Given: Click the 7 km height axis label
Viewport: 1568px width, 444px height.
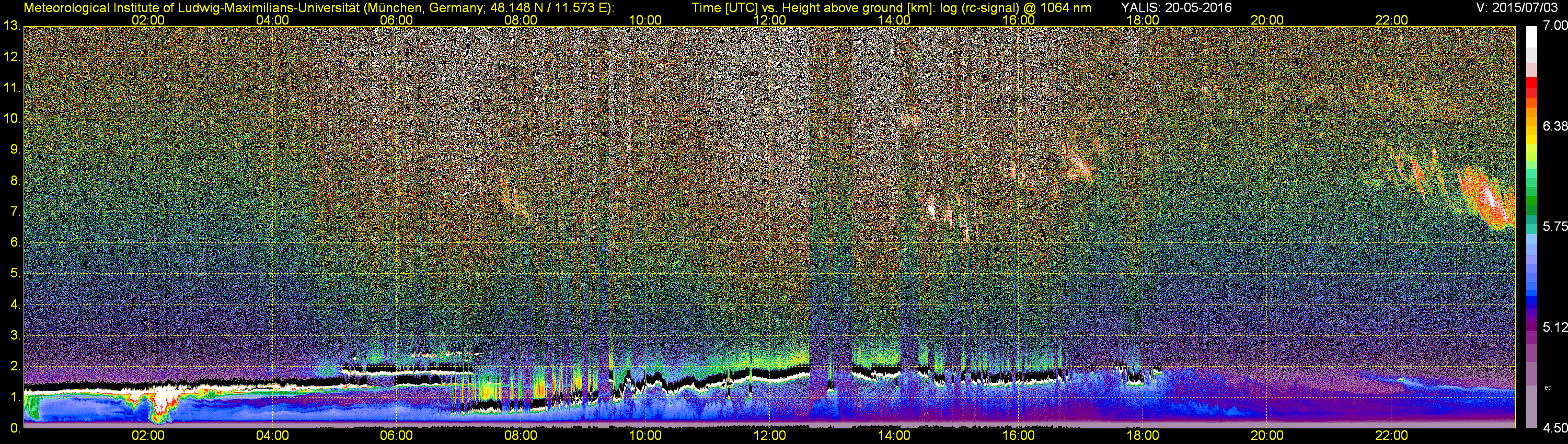Looking at the screenshot, I should pyautogui.click(x=15, y=212).
